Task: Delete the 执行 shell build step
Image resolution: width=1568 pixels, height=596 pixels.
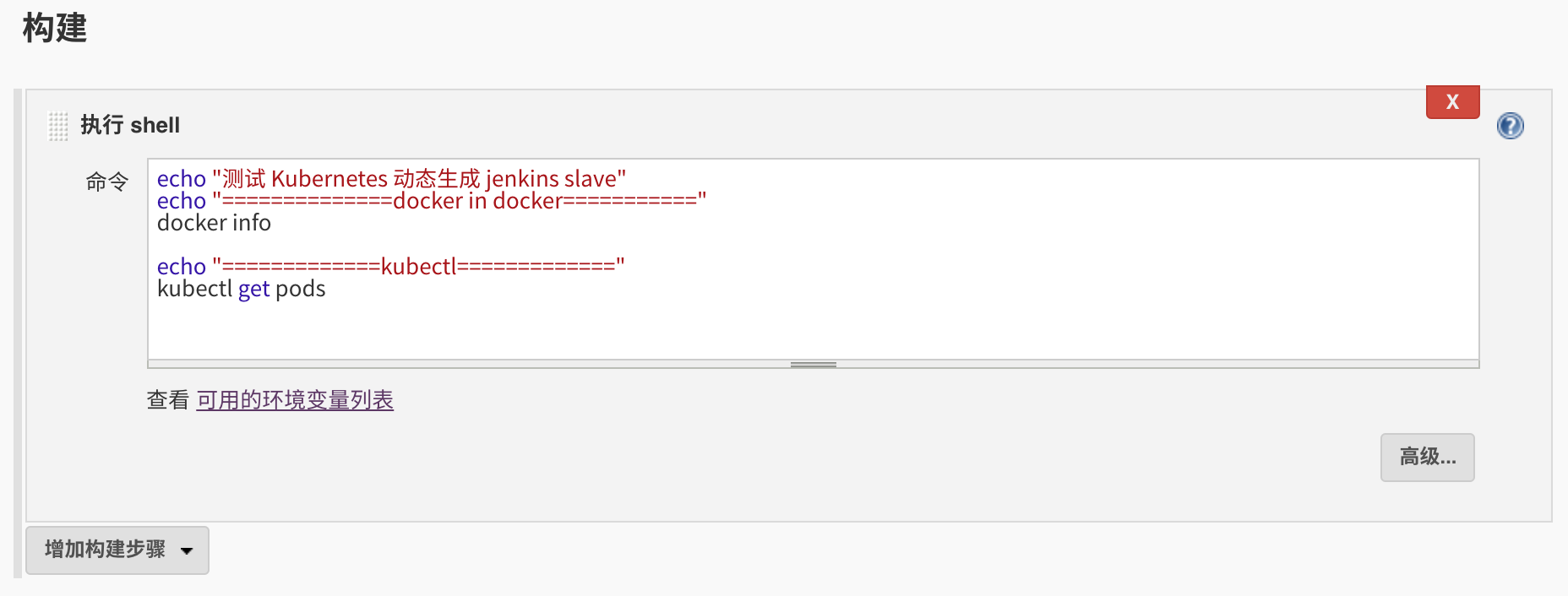Action: 1452,102
